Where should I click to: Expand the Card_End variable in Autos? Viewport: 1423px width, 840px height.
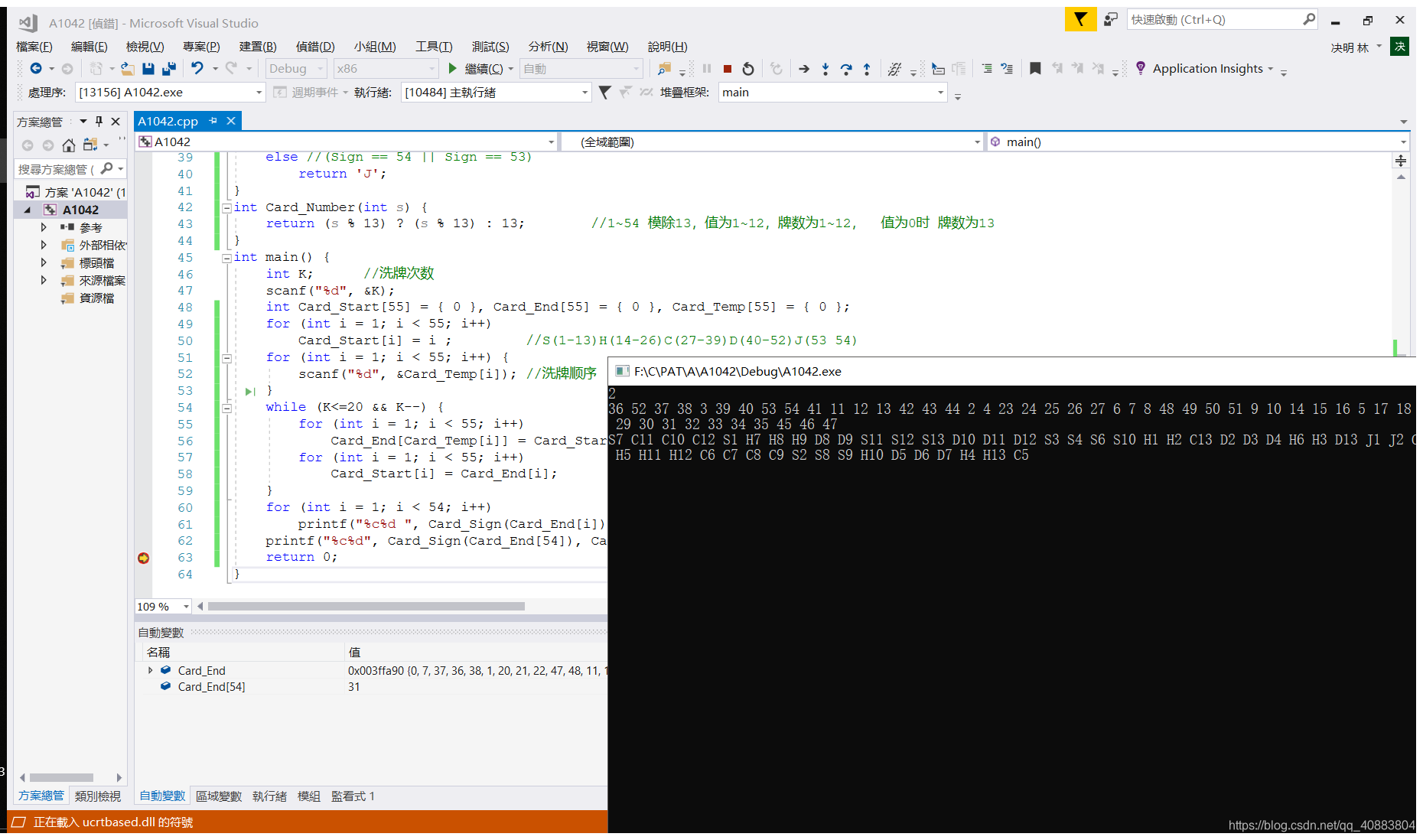click(150, 670)
